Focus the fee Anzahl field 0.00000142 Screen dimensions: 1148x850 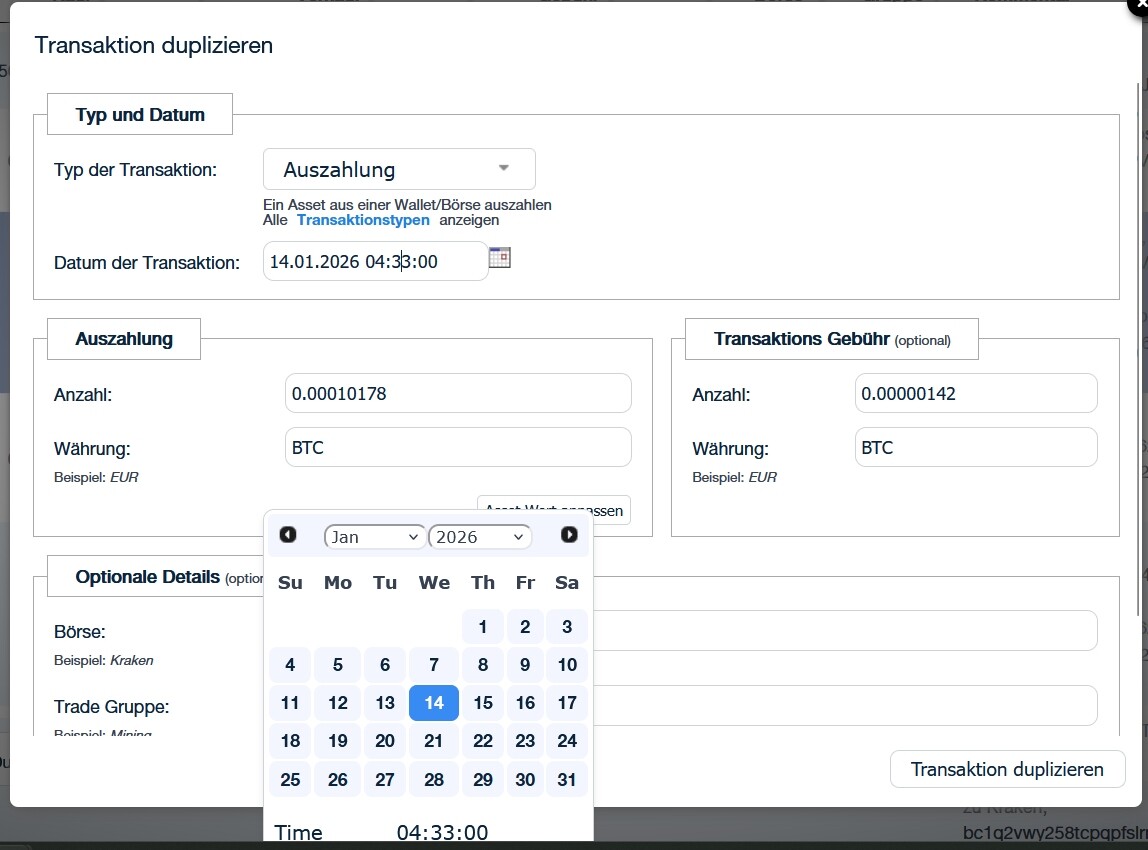[x=976, y=393]
